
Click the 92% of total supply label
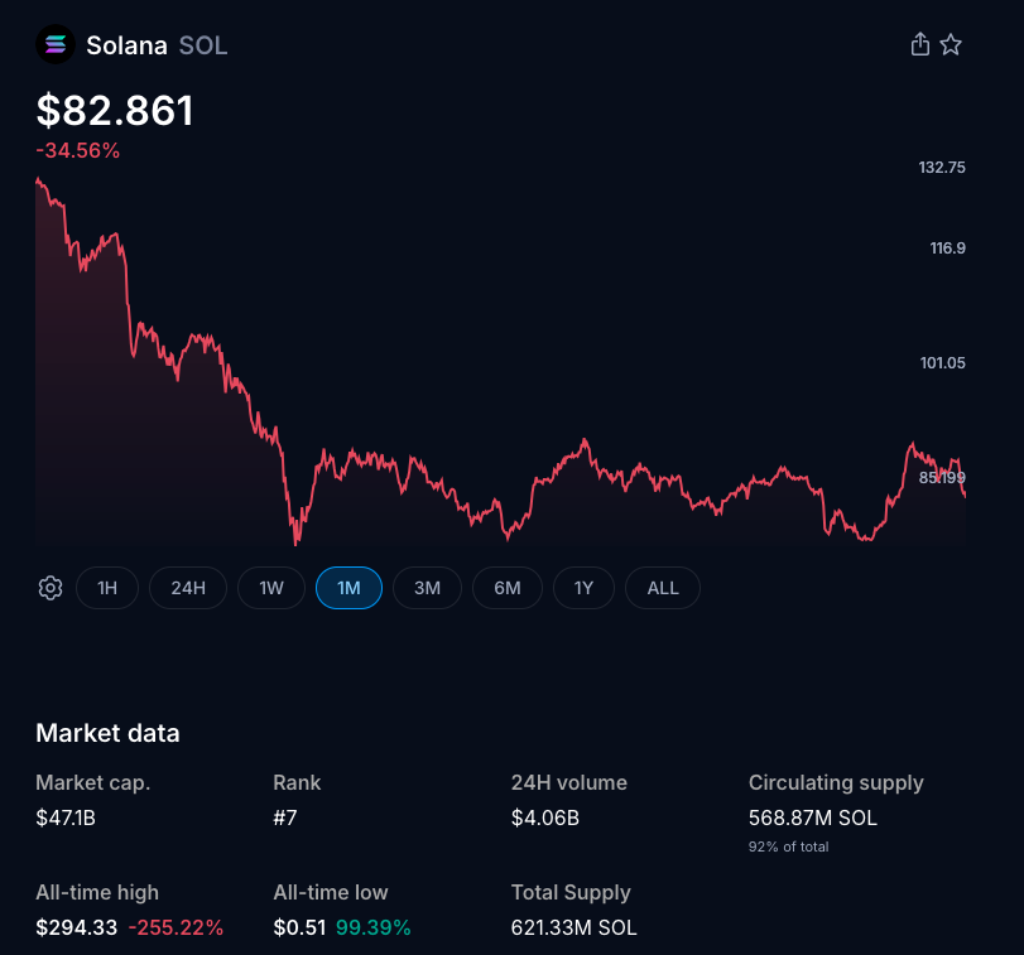click(786, 846)
